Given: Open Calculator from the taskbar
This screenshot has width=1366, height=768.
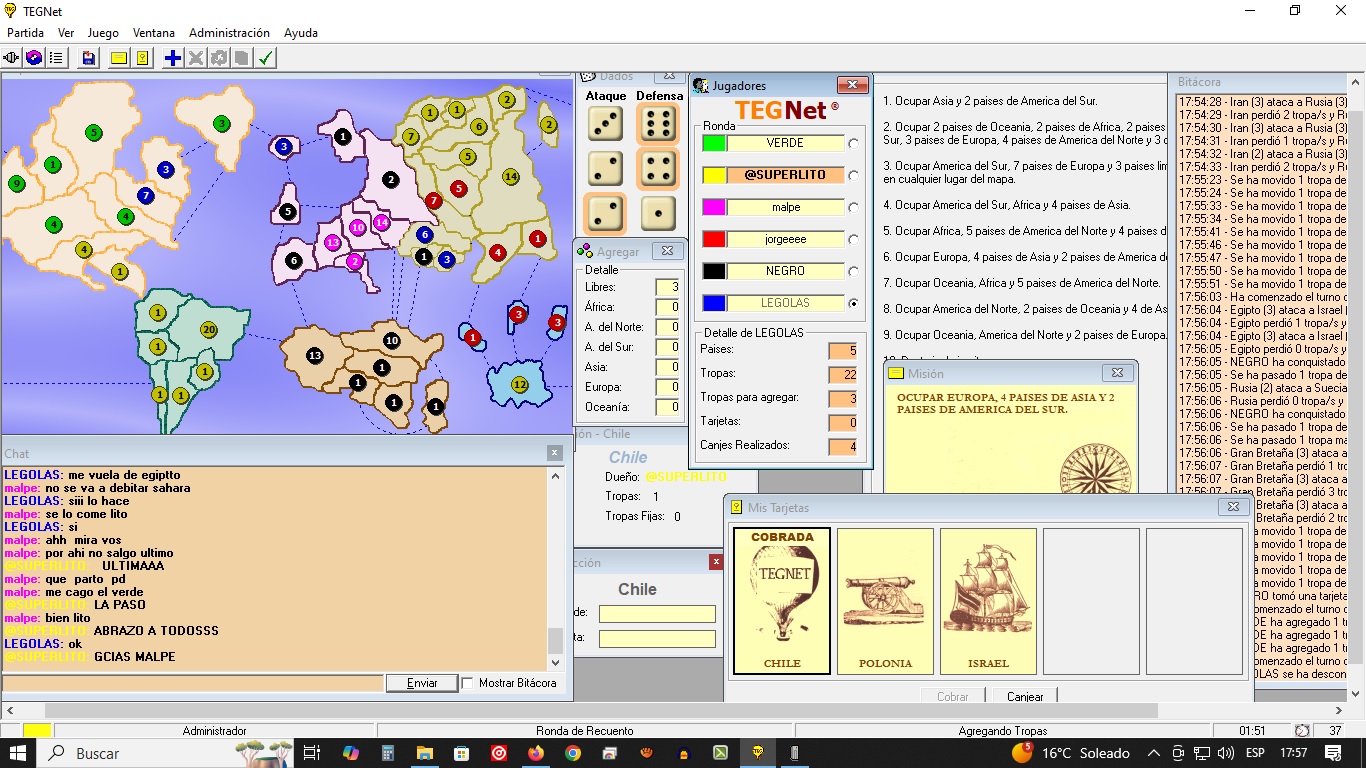Looking at the screenshot, I should click(x=388, y=753).
